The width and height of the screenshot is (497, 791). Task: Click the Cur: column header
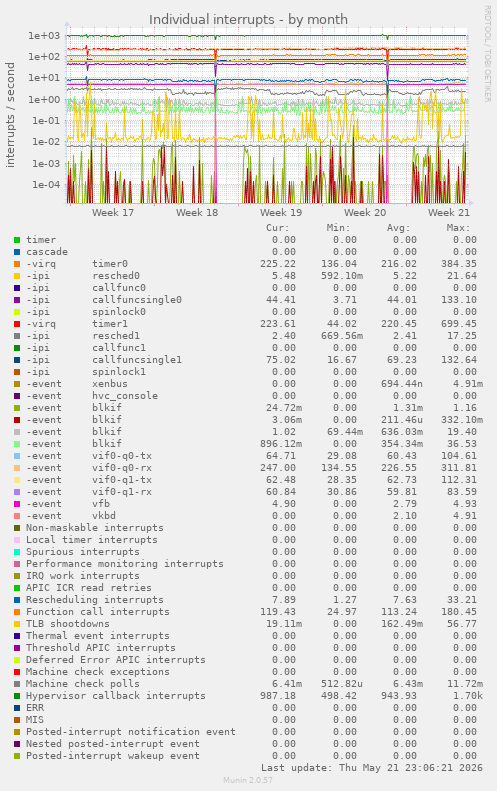point(278,228)
